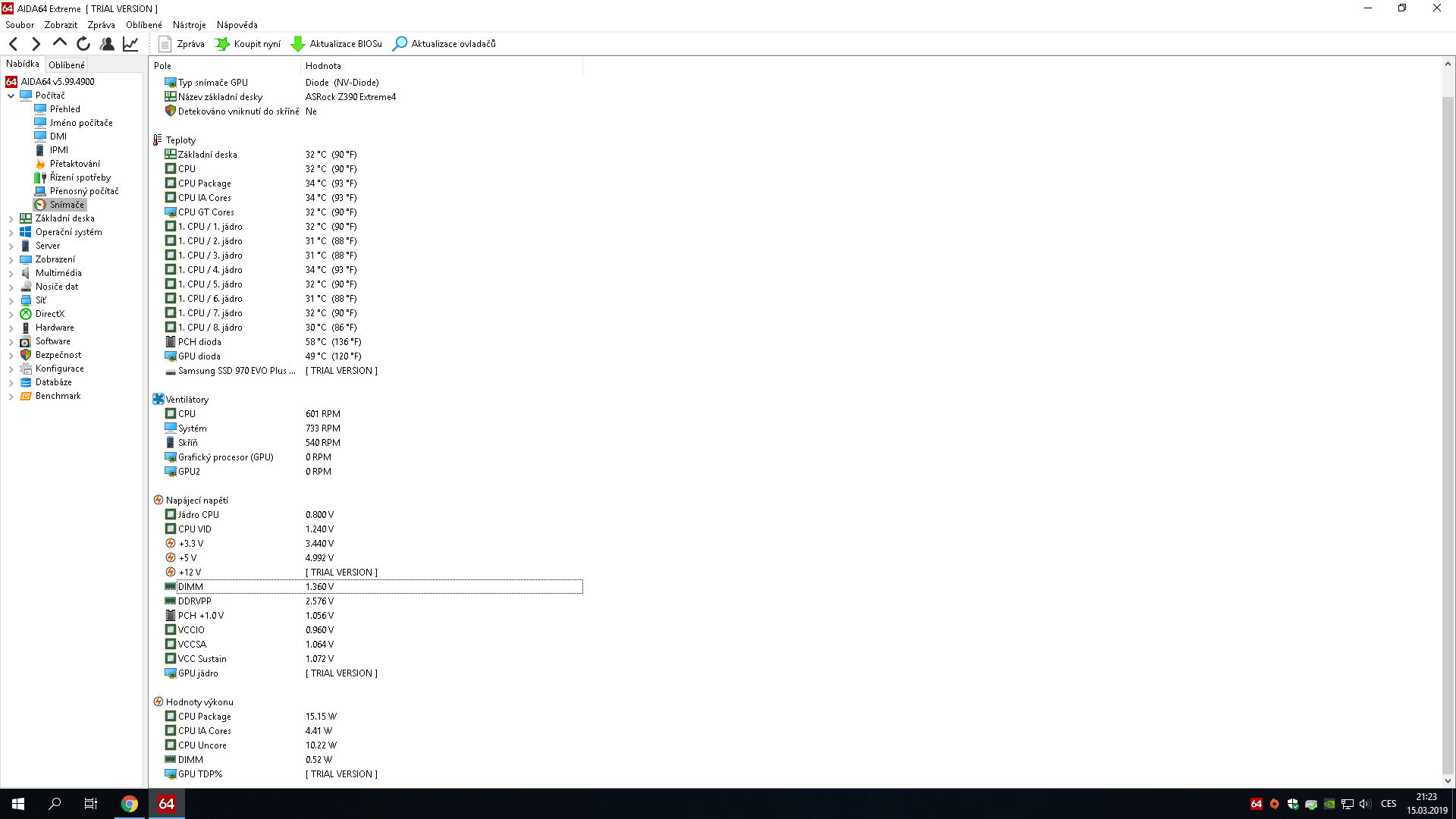Expand the Základní deska tree node
The height and width of the screenshot is (819, 1456).
point(11,218)
